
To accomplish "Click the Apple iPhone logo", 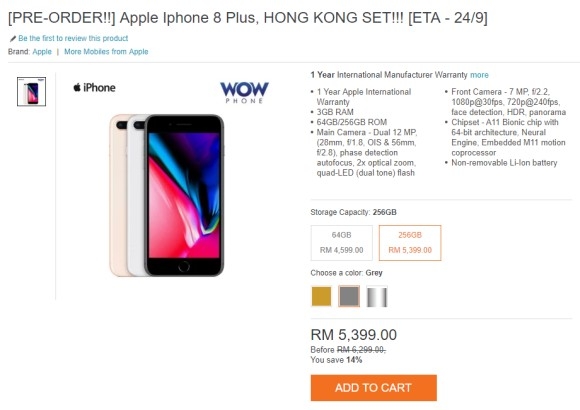I will coord(94,88).
